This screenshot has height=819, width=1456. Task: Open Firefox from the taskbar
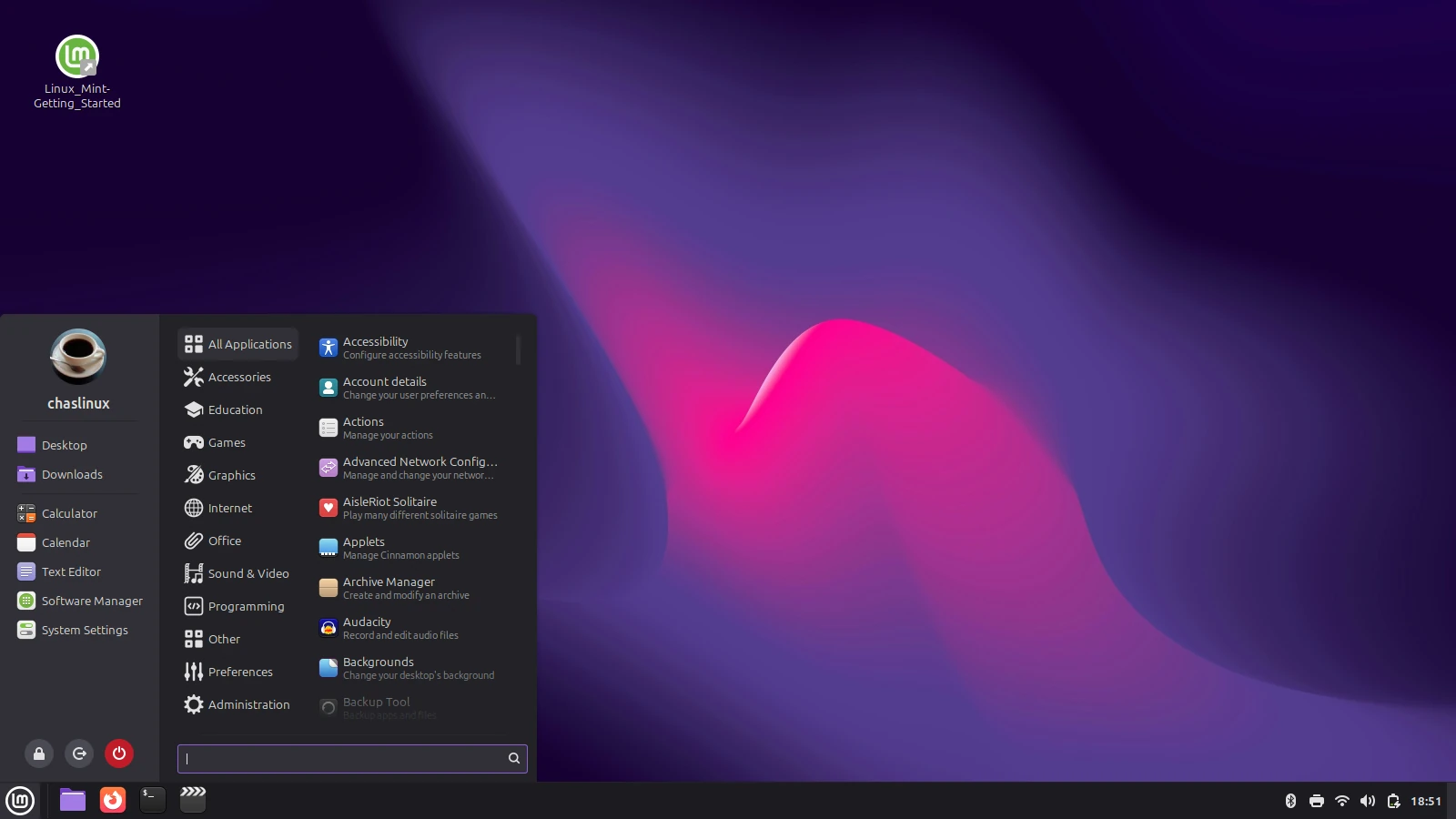tap(112, 800)
